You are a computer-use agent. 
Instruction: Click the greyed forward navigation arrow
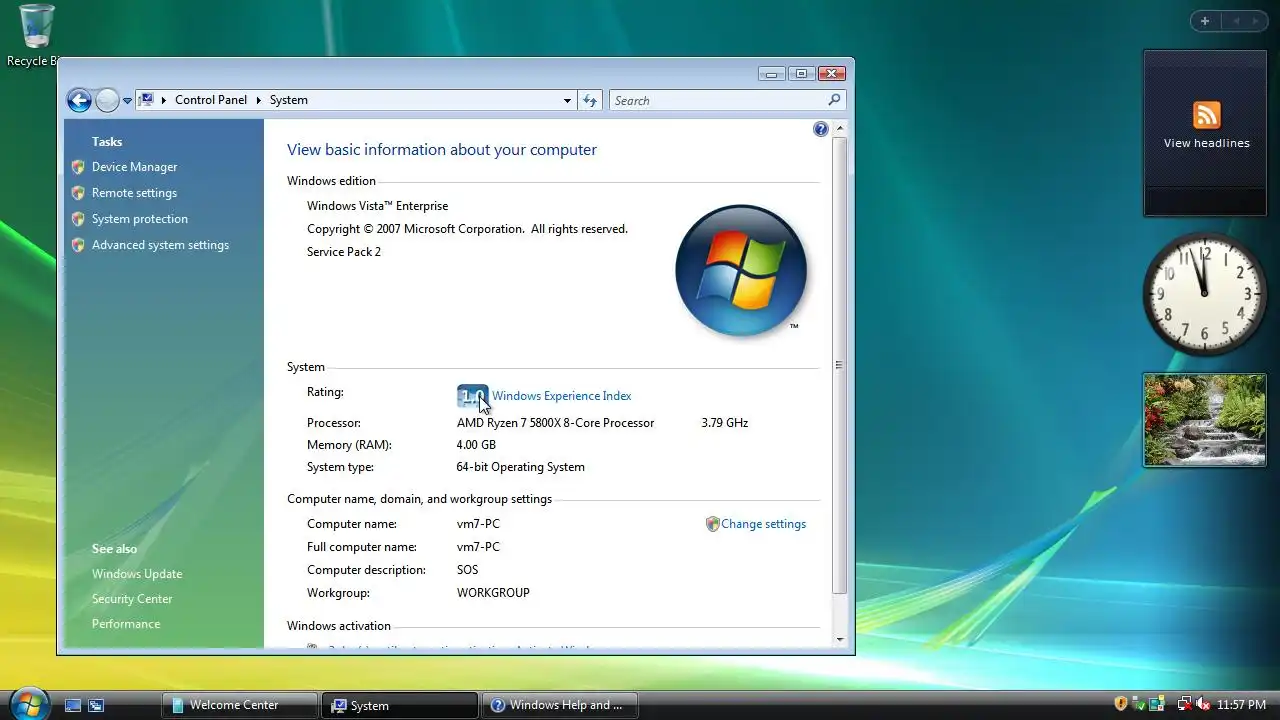[x=107, y=100]
